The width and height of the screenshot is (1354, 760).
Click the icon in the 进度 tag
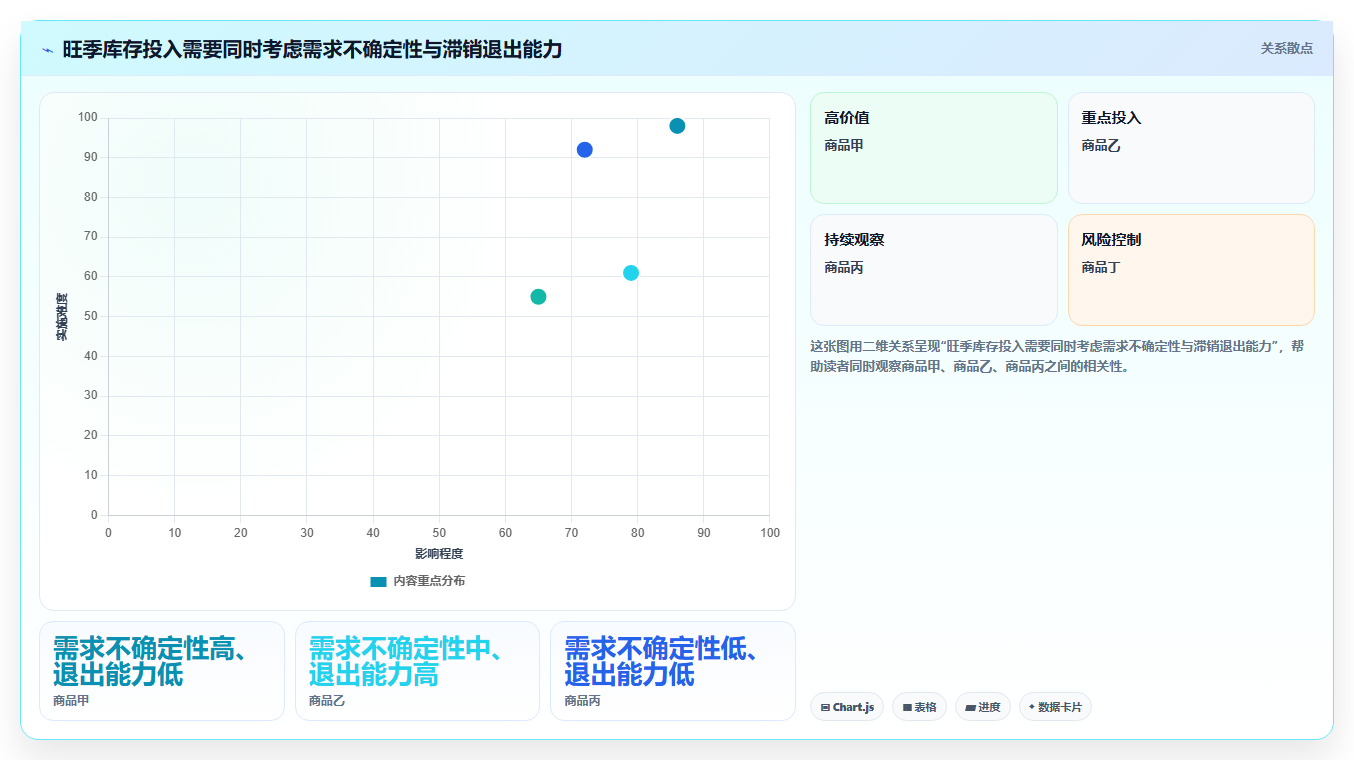[970, 708]
